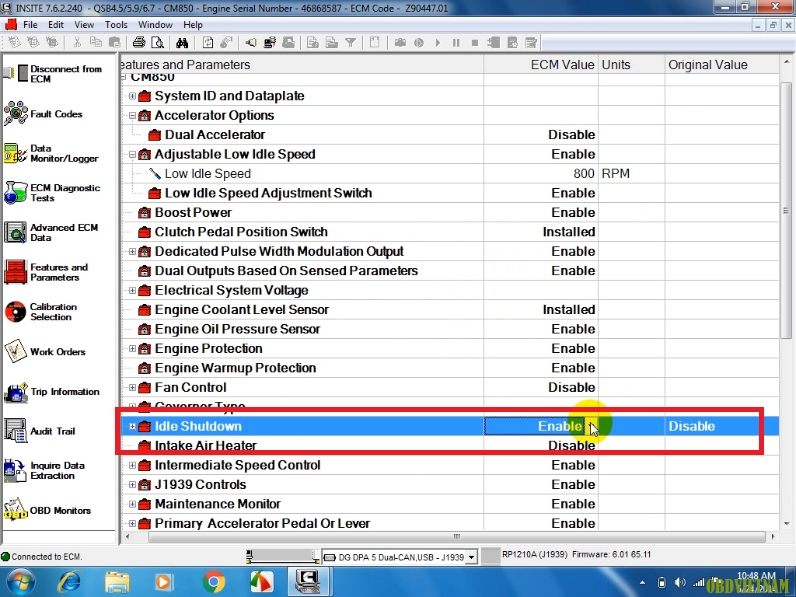Select Features and Parameters in sidebar
Viewport: 796px width, 597px height.
point(46,272)
